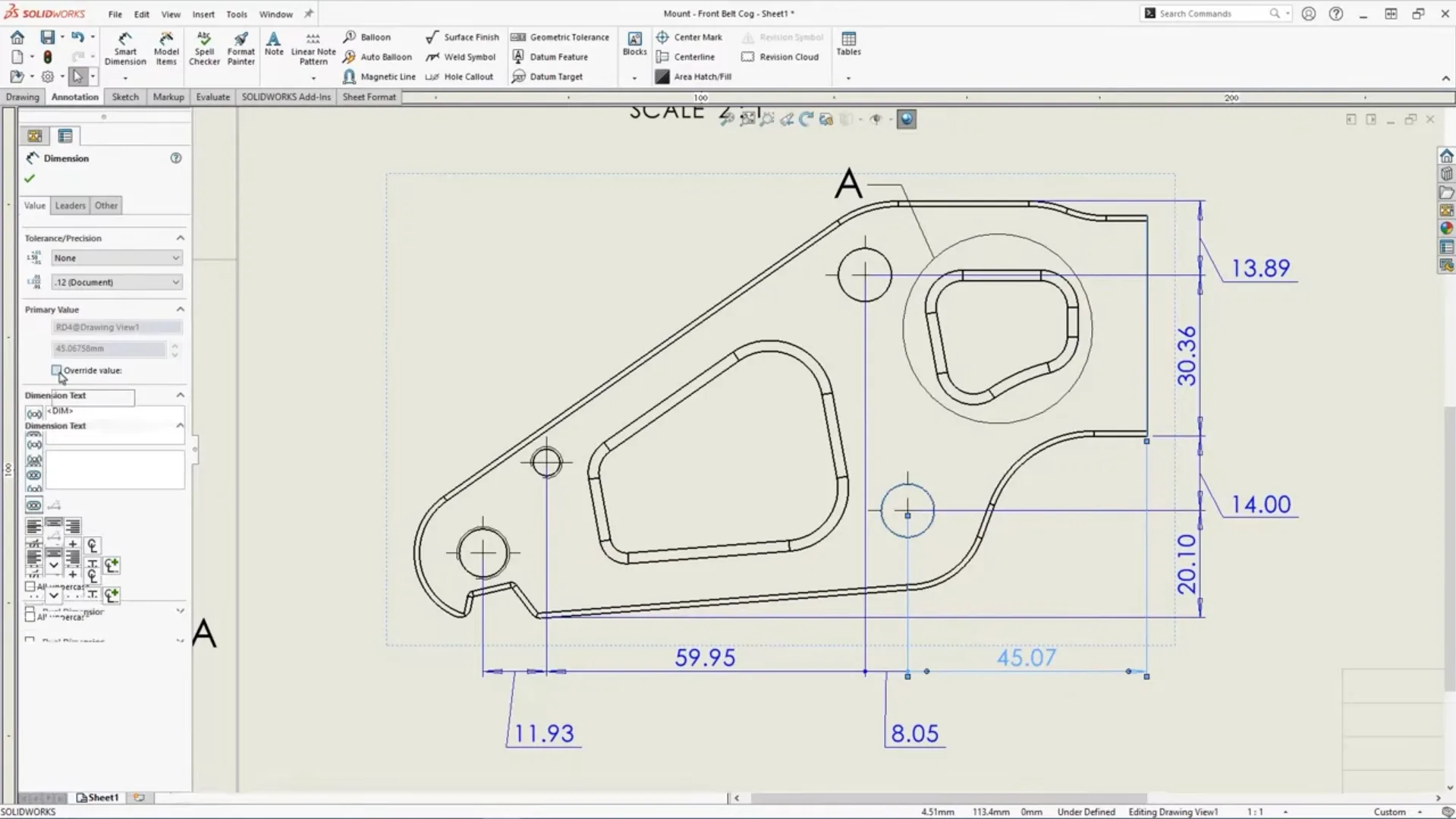Go to the SOLIDWORKS home icon in the toolbar
This screenshot has height=819, width=1456.
[x=17, y=37]
